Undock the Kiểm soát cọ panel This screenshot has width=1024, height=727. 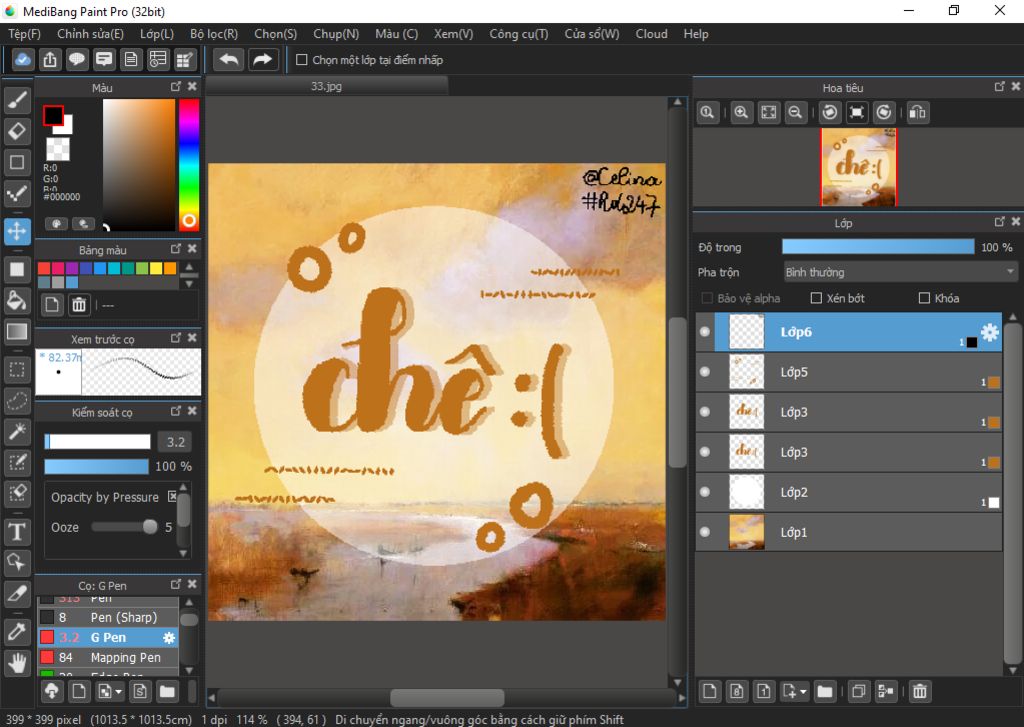[x=176, y=411]
